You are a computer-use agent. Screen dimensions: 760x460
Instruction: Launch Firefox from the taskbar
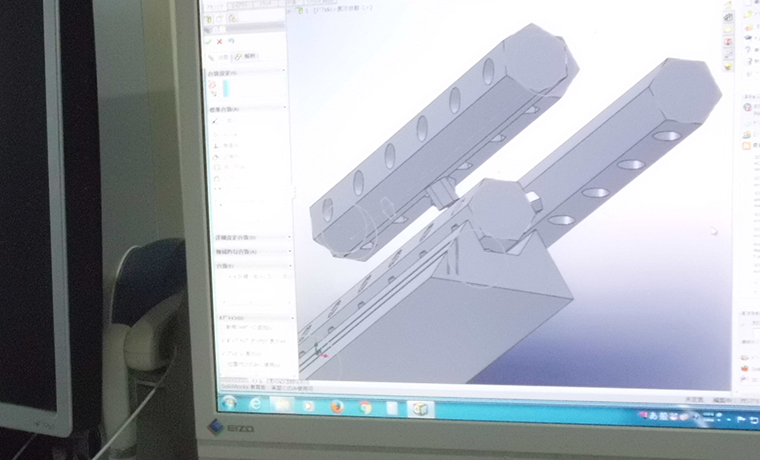pos(337,407)
